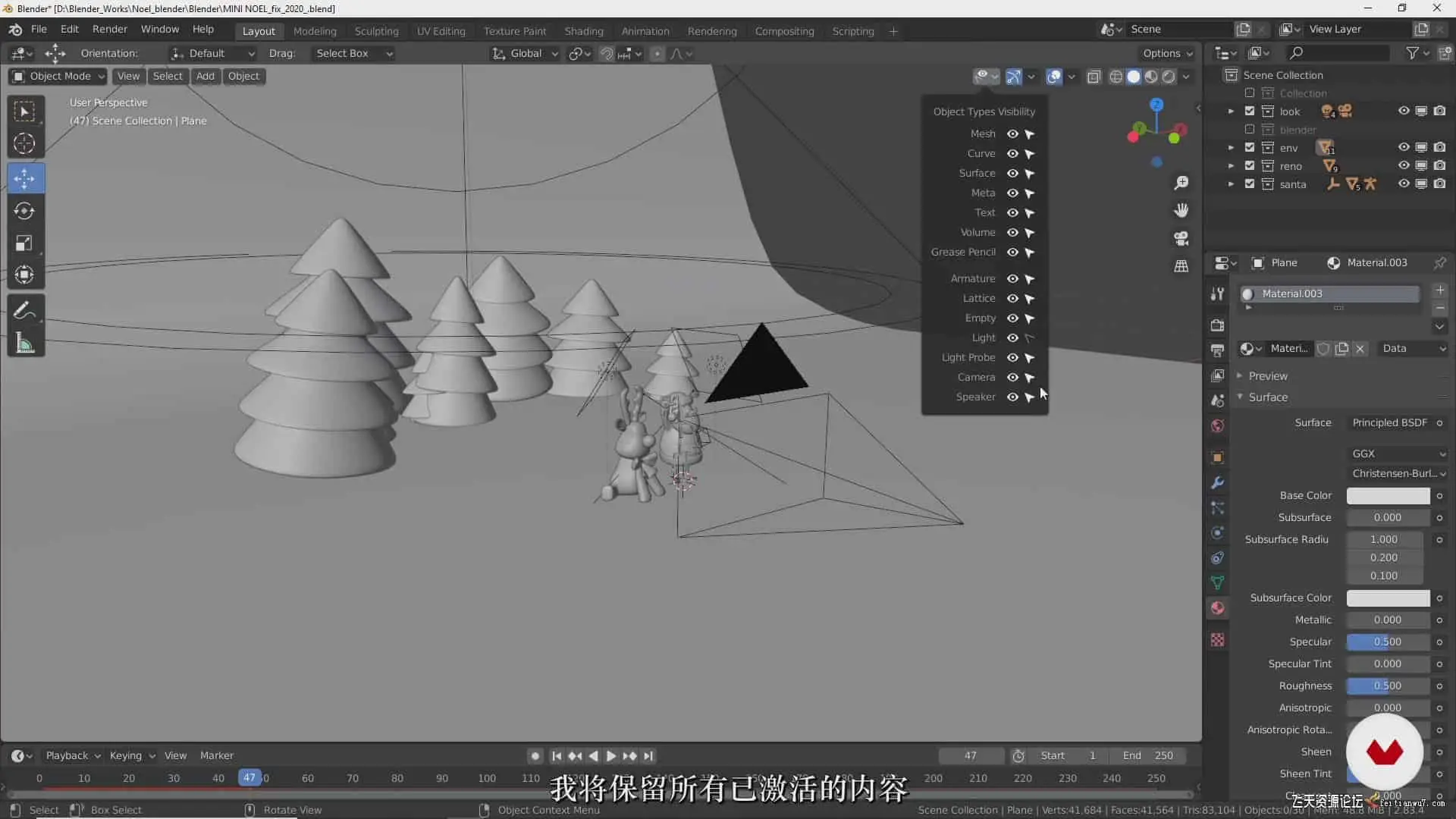Open the GGX distribution dropdown
Screen dimensions: 1456x819
1397,453
